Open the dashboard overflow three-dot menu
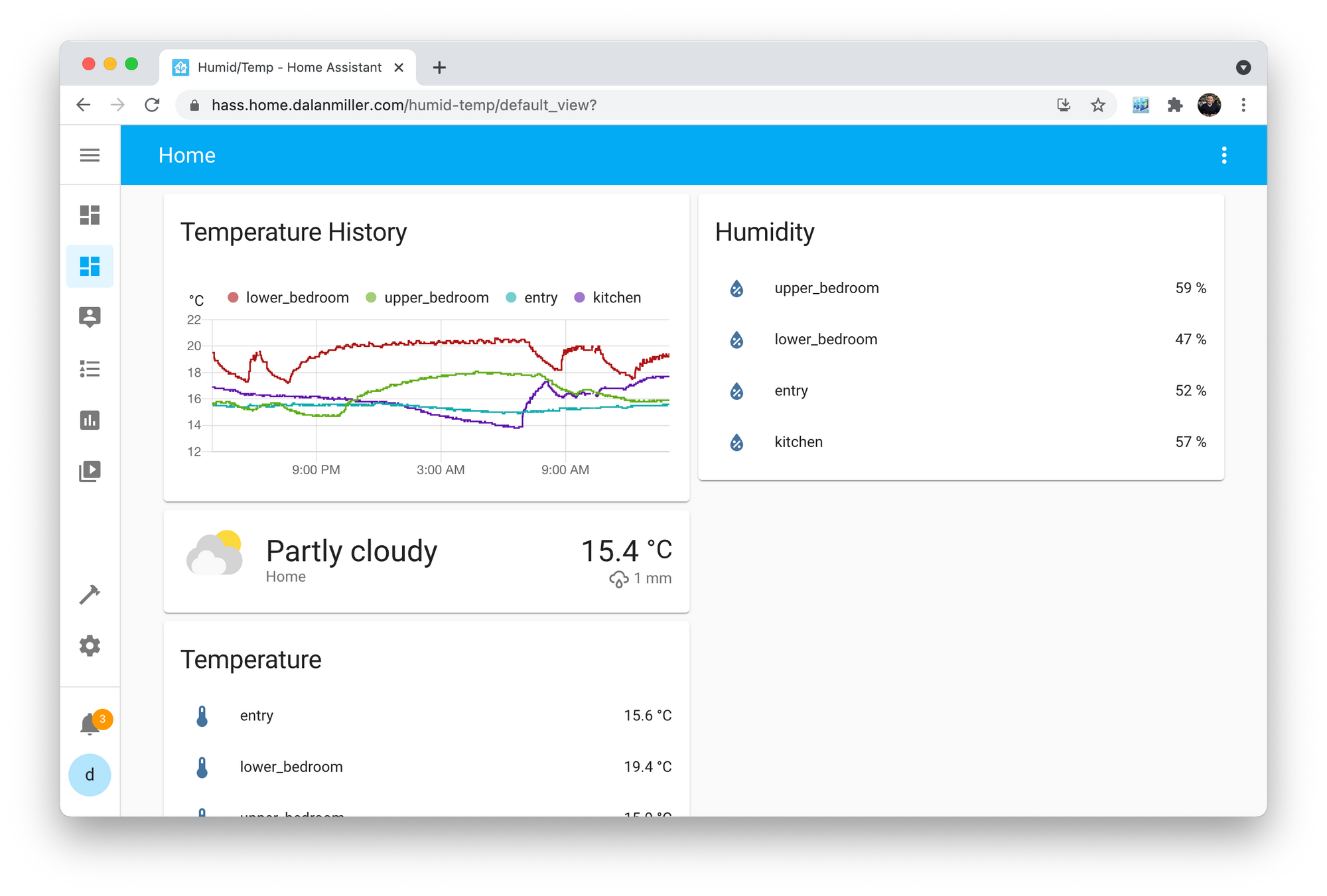The width and height of the screenshot is (1327, 896). click(1224, 155)
